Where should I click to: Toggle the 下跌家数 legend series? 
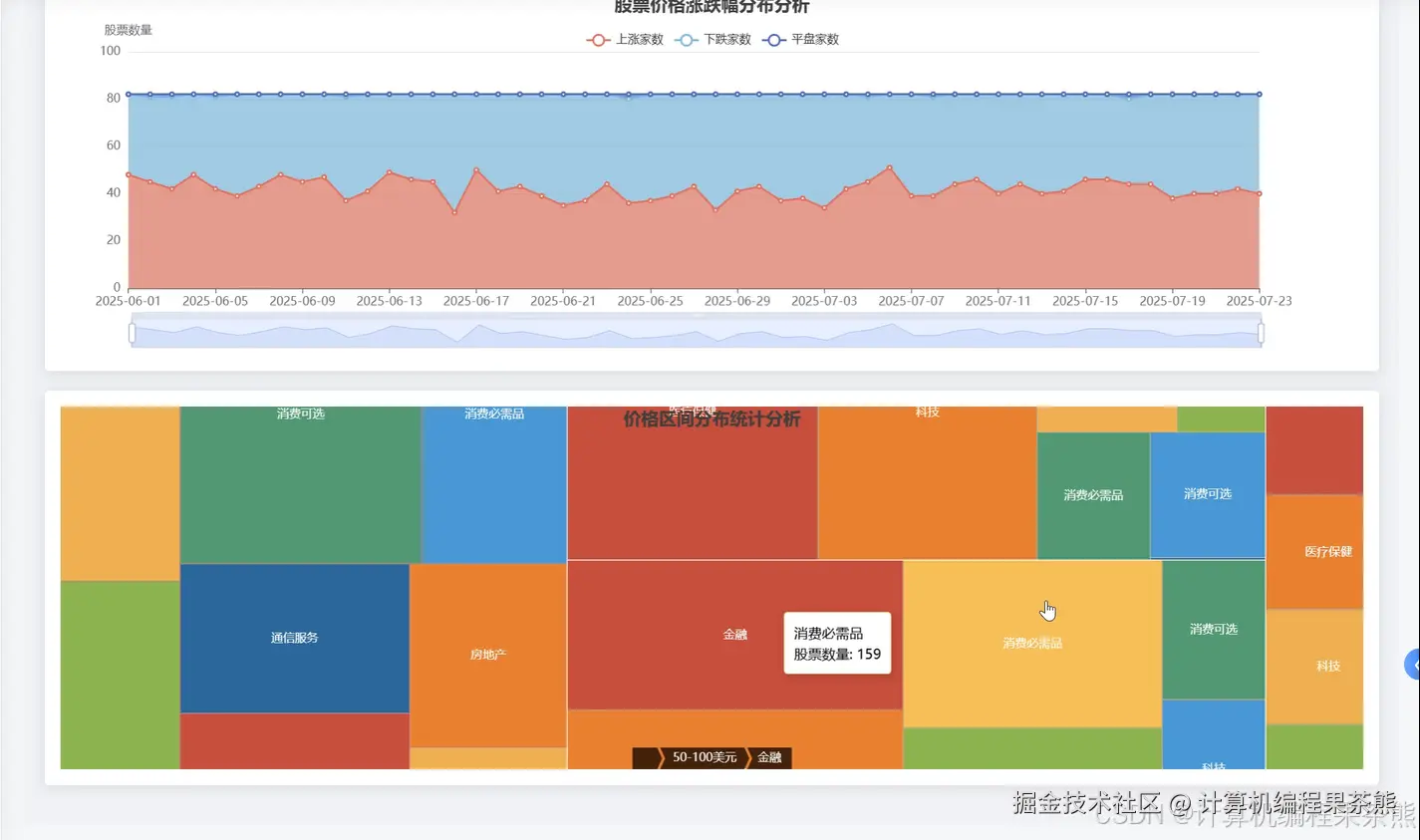pos(712,40)
